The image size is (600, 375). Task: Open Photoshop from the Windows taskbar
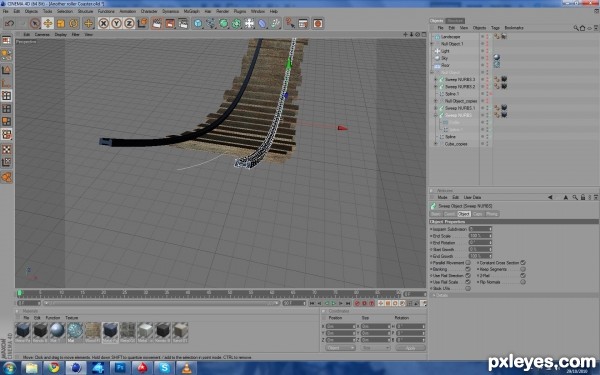point(120,368)
